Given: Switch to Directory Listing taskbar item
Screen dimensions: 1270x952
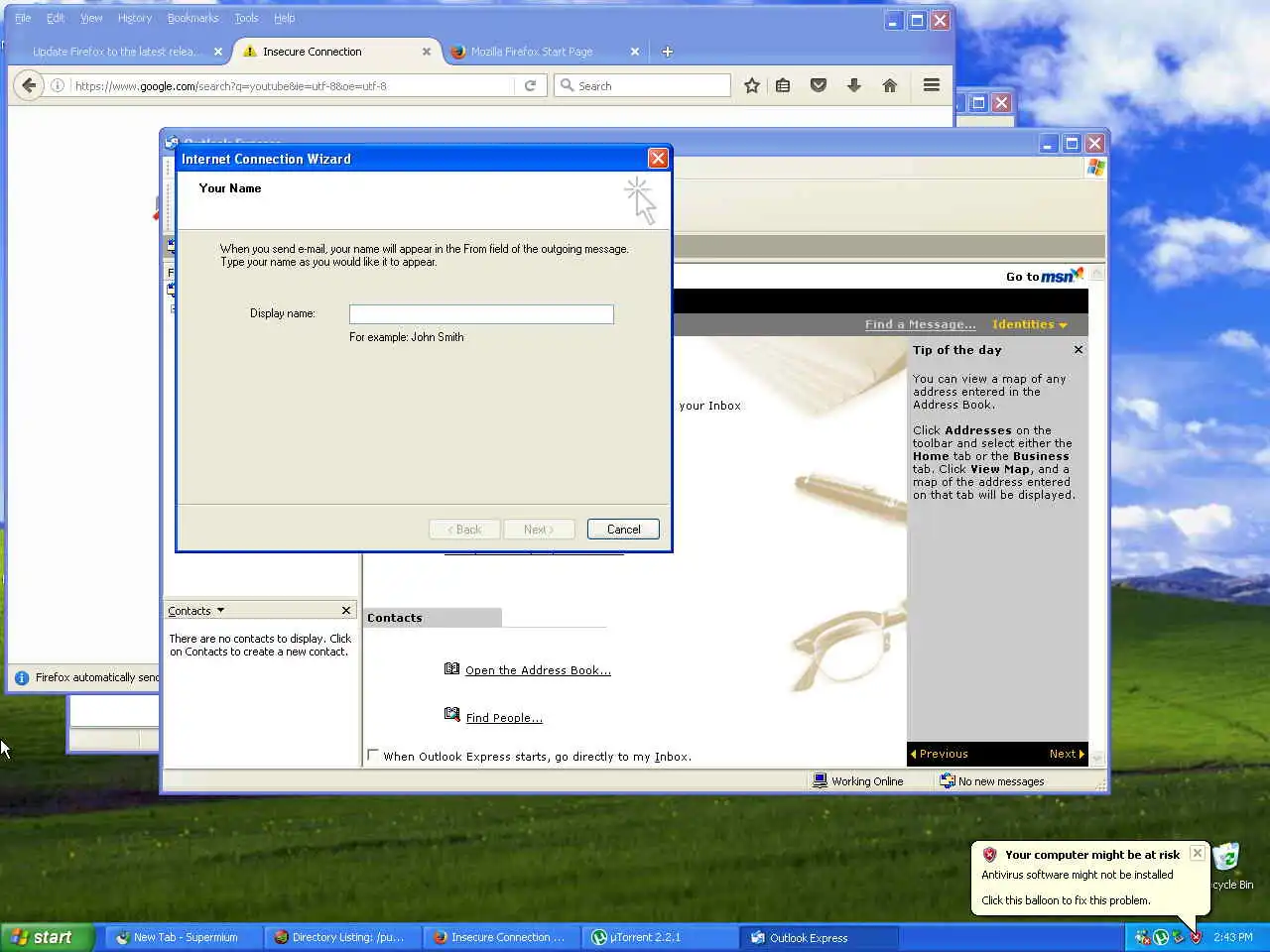Looking at the screenshot, I should (343, 937).
